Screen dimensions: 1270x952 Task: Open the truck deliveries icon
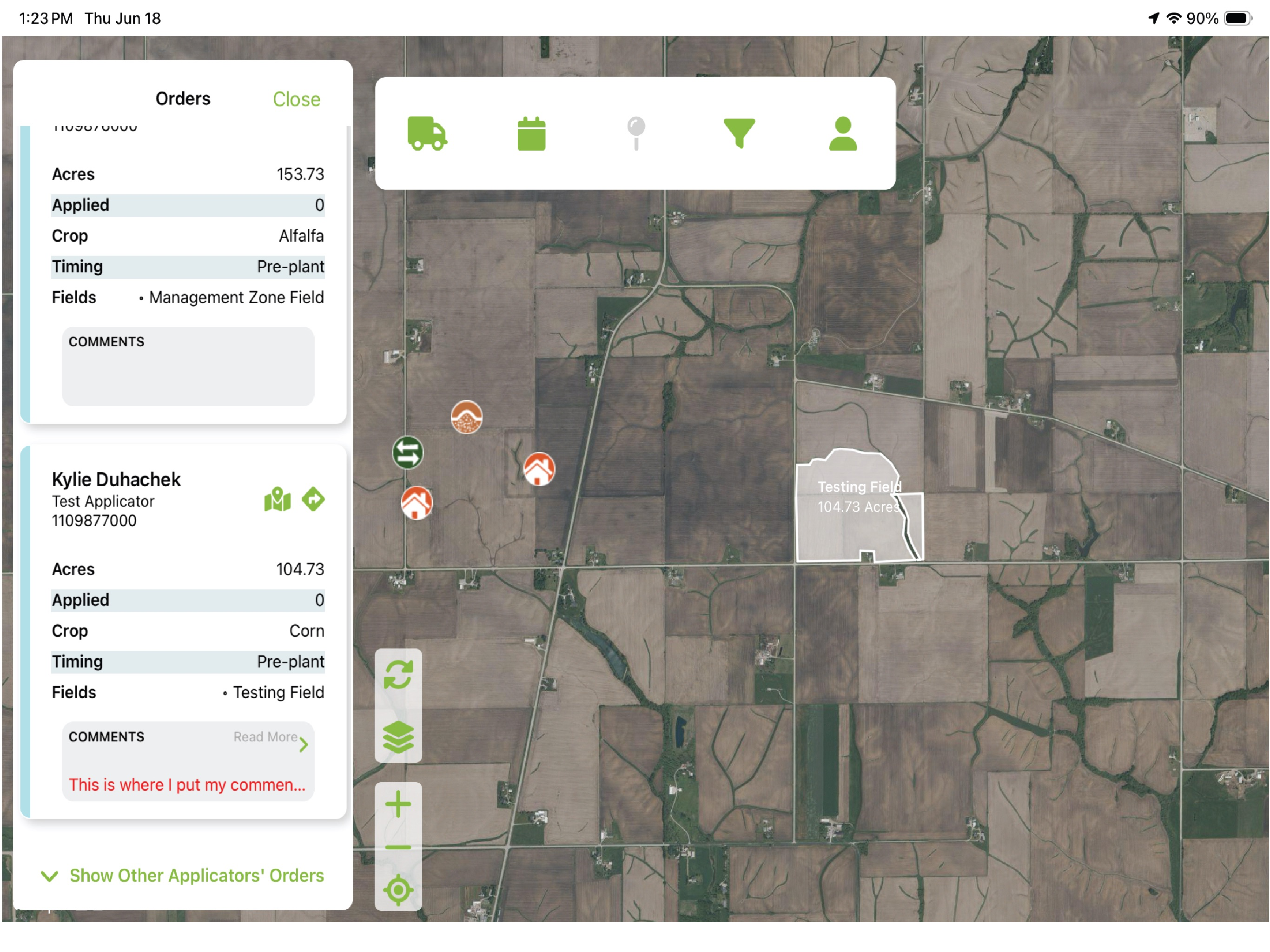427,133
